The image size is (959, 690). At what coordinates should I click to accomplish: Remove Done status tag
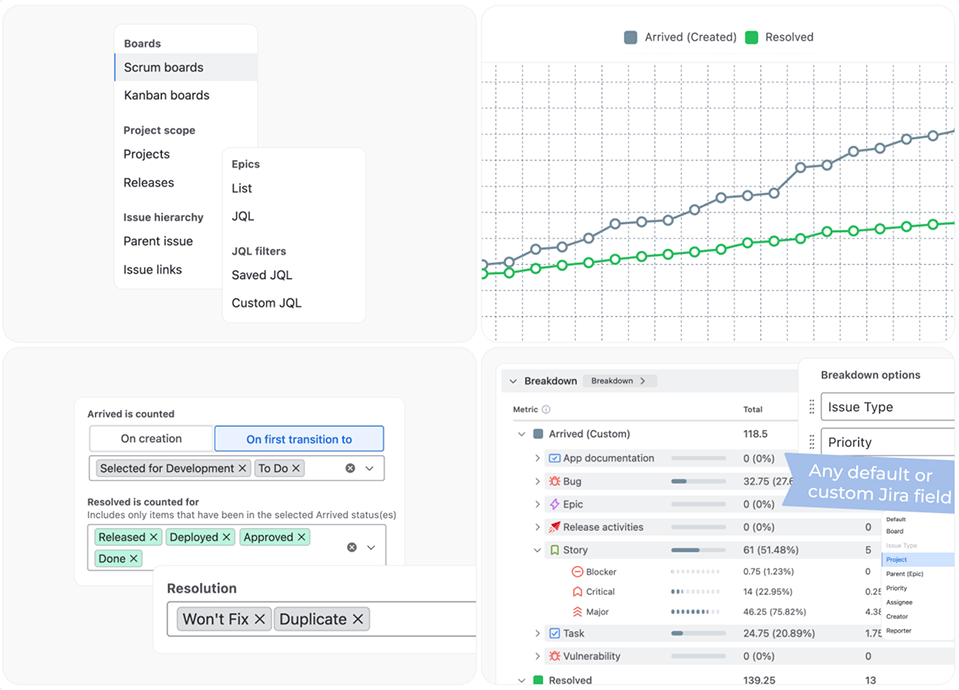pyautogui.click(x=133, y=558)
